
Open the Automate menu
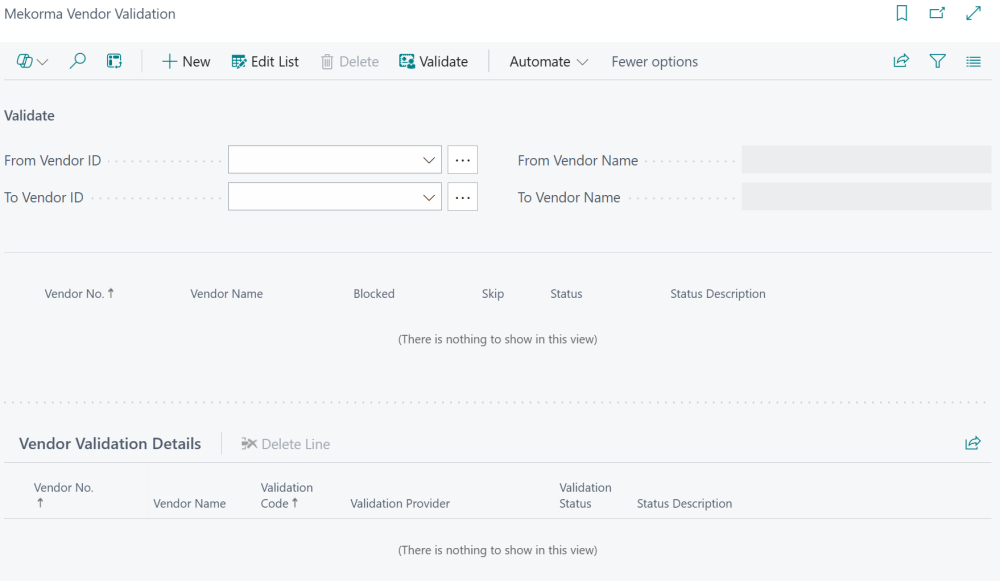click(547, 61)
